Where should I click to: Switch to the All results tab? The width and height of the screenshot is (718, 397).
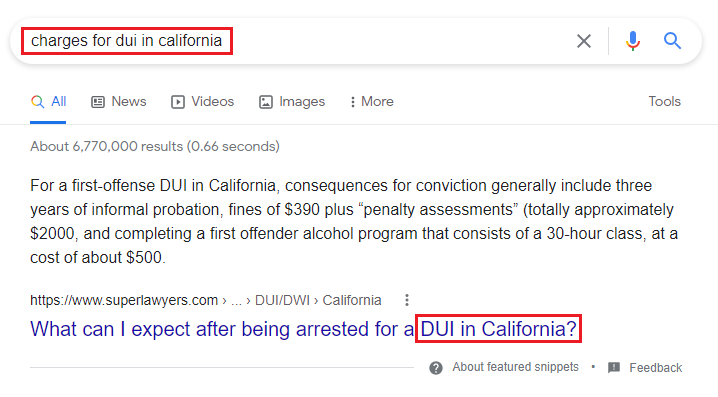[48, 102]
